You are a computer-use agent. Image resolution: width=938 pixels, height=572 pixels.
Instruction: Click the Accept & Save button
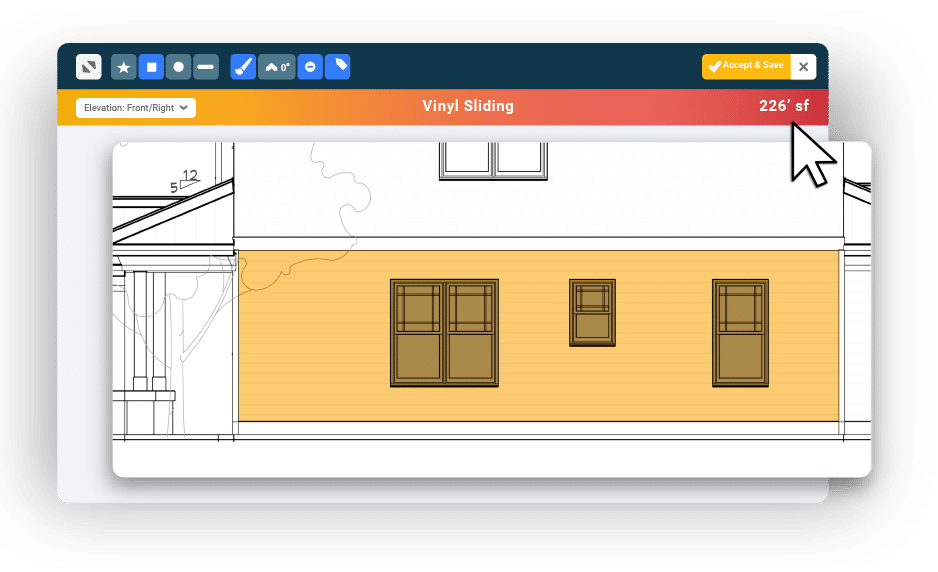click(x=746, y=66)
